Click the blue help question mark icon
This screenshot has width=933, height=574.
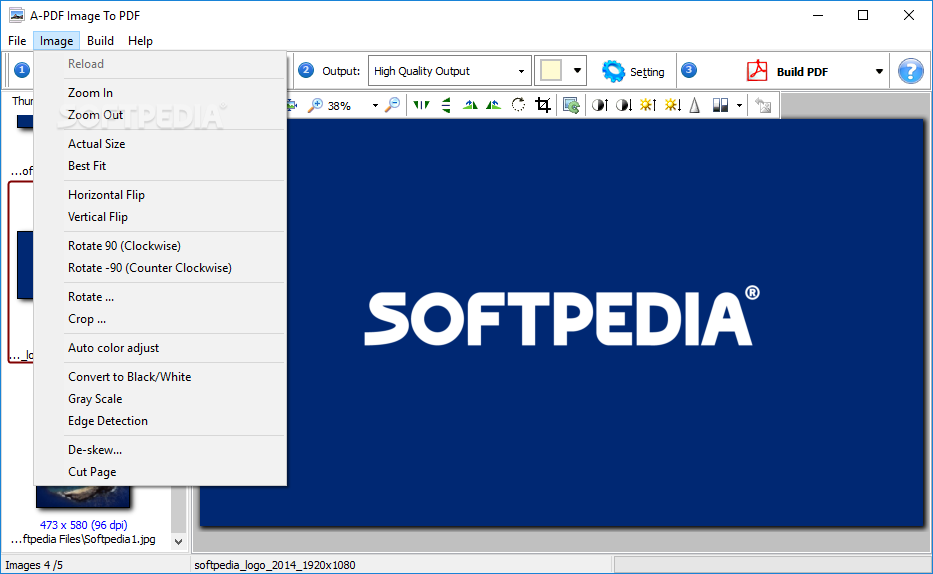(x=910, y=71)
